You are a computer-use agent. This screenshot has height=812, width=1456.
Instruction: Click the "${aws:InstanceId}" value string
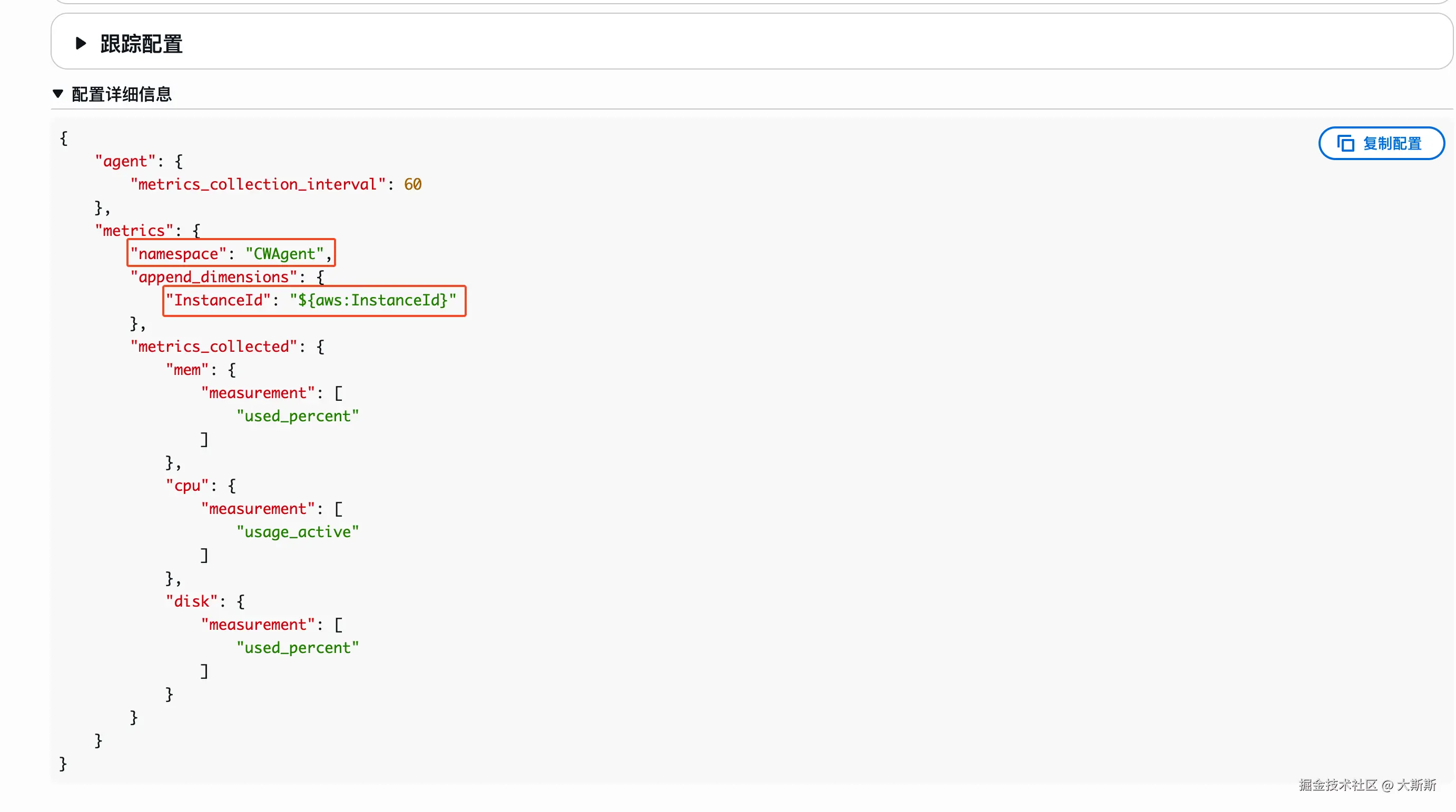[373, 300]
